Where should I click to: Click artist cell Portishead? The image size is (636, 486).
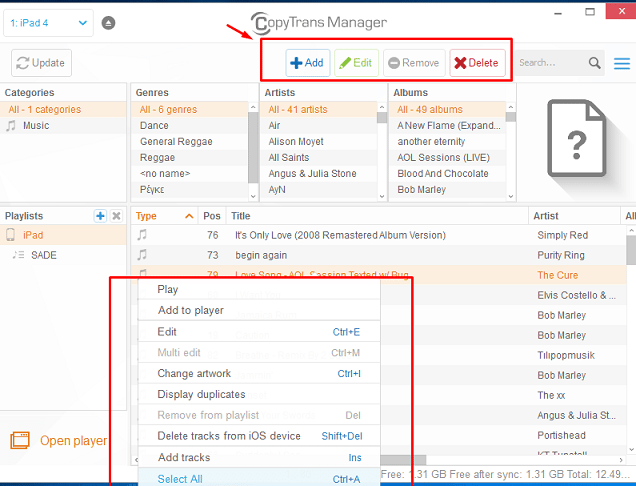pyautogui.click(x=561, y=435)
